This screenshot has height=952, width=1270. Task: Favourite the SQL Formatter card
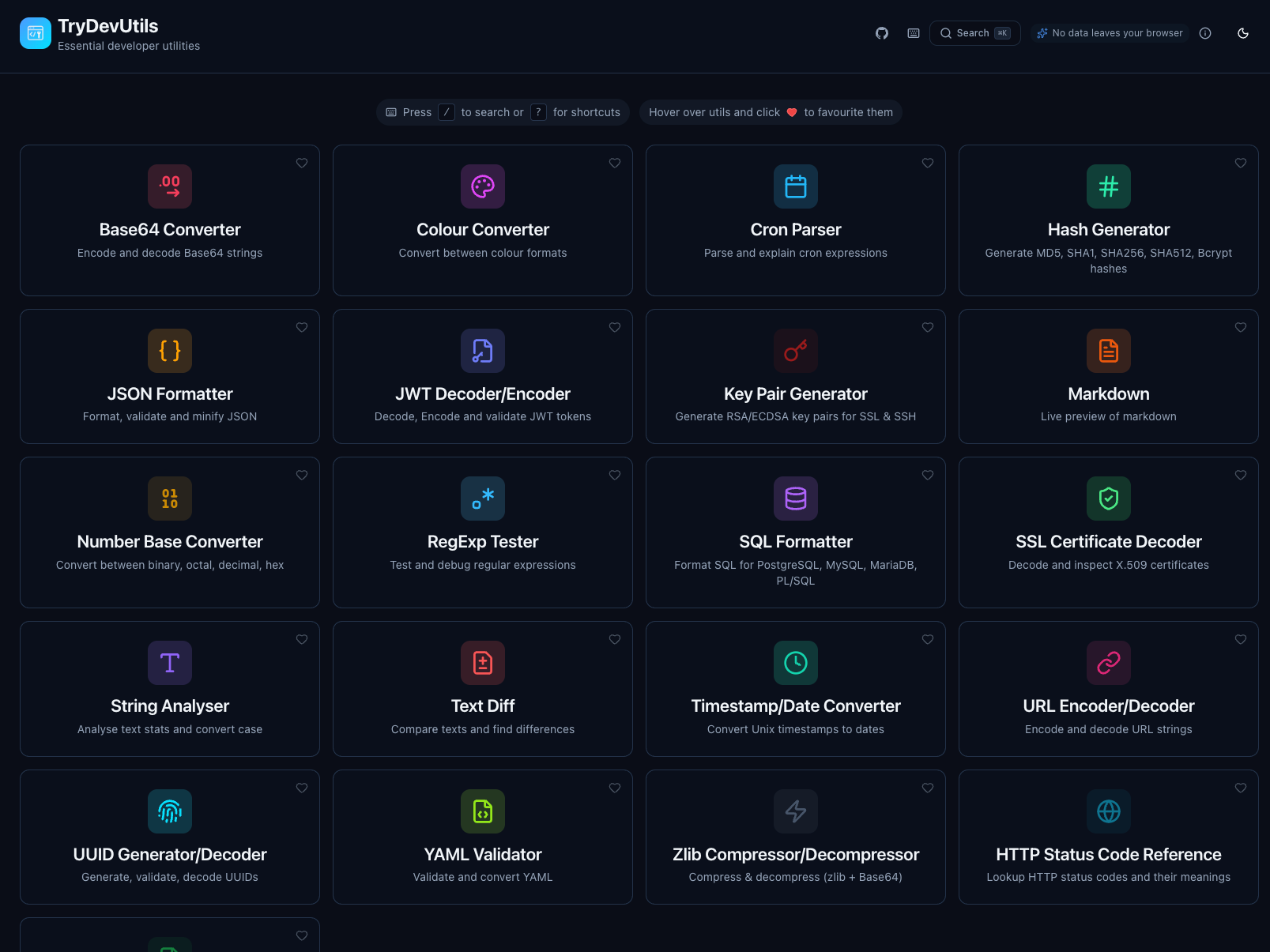click(x=928, y=475)
